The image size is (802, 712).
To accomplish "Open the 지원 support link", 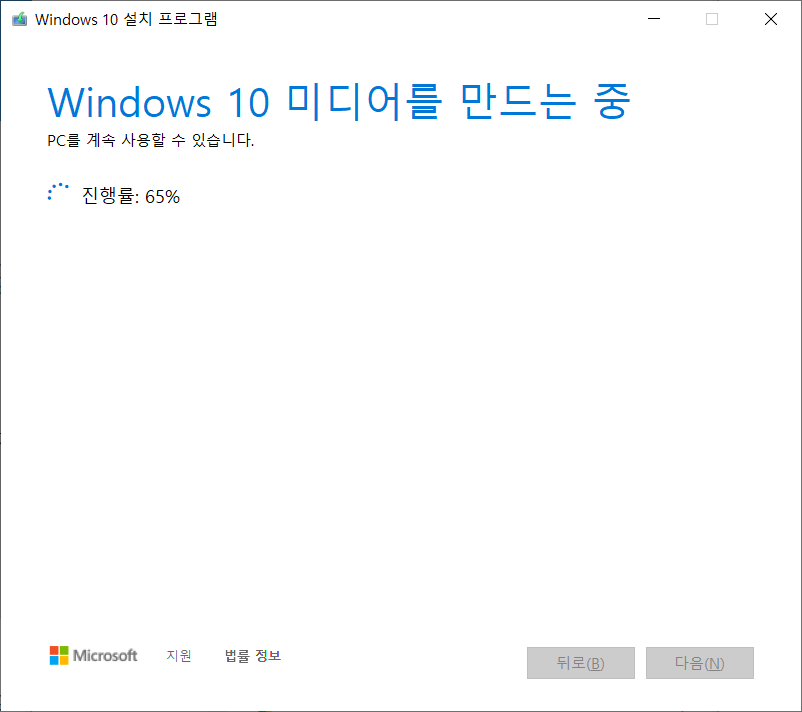I will (179, 656).
